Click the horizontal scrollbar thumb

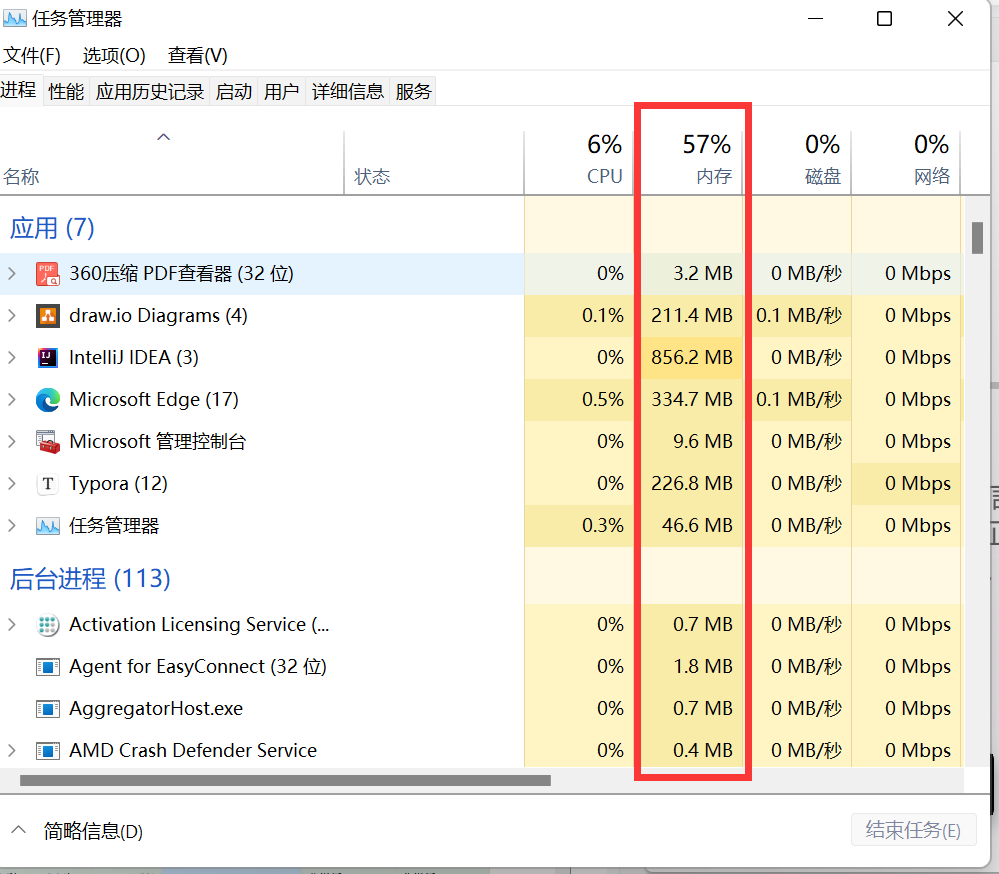pyautogui.click(x=285, y=780)
